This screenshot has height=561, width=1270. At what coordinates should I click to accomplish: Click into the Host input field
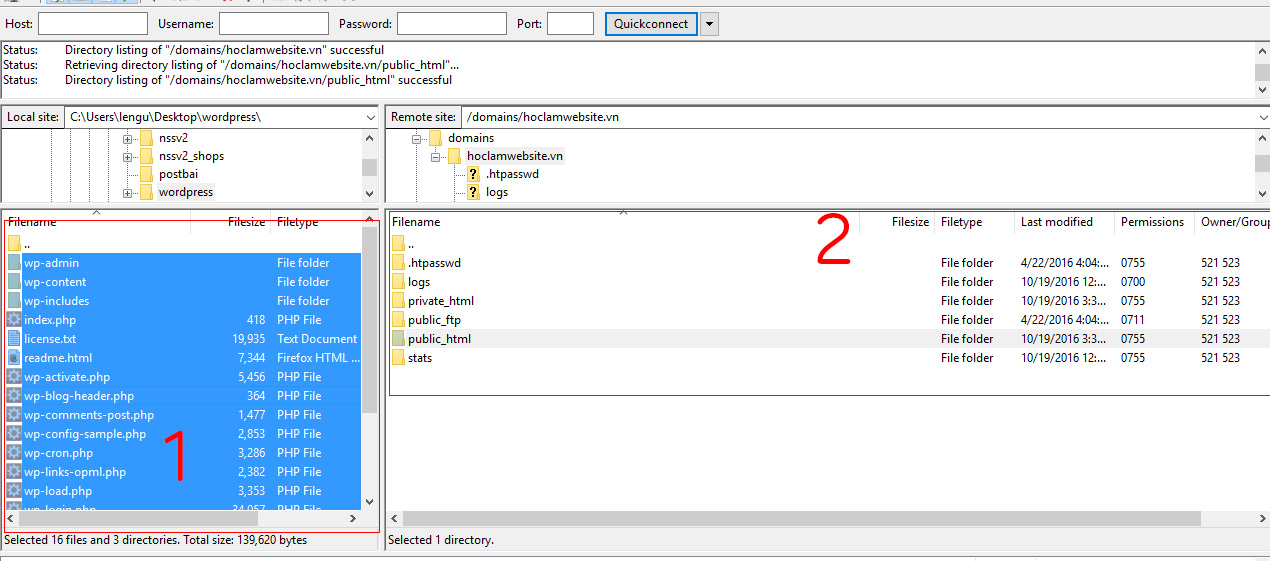click(92, 24)
